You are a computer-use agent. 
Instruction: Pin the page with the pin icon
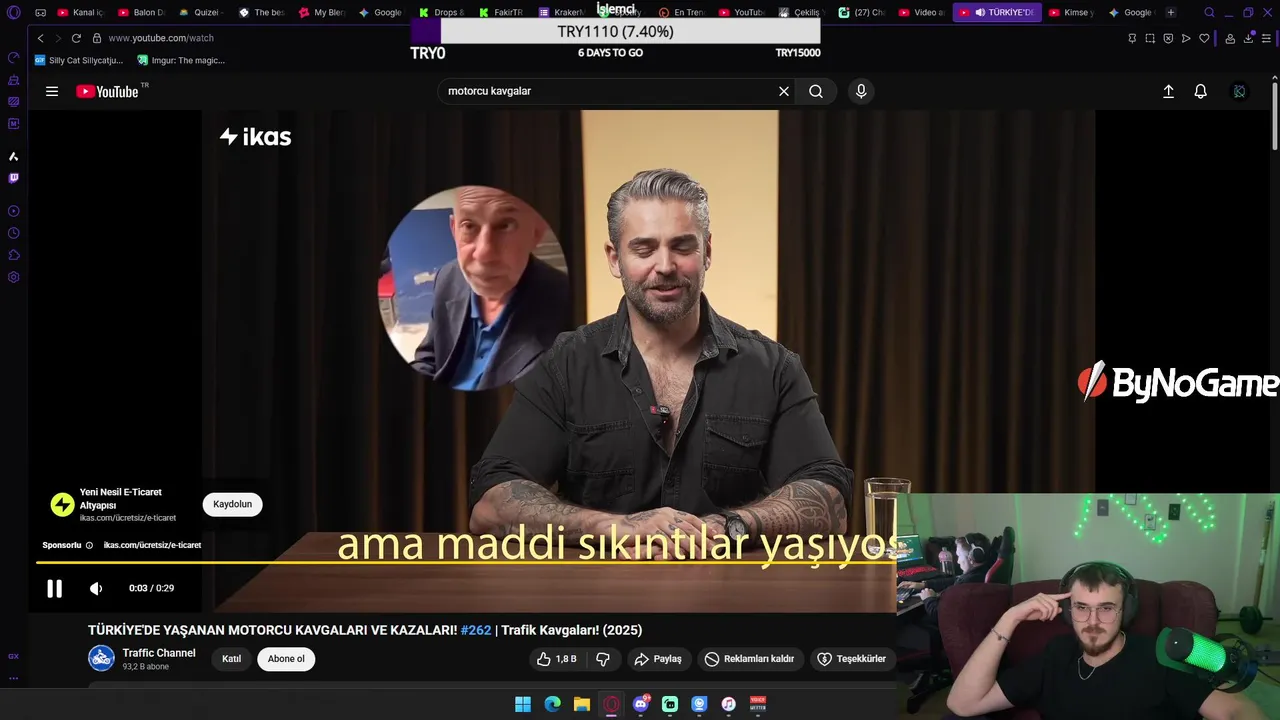coord(1132,38)
